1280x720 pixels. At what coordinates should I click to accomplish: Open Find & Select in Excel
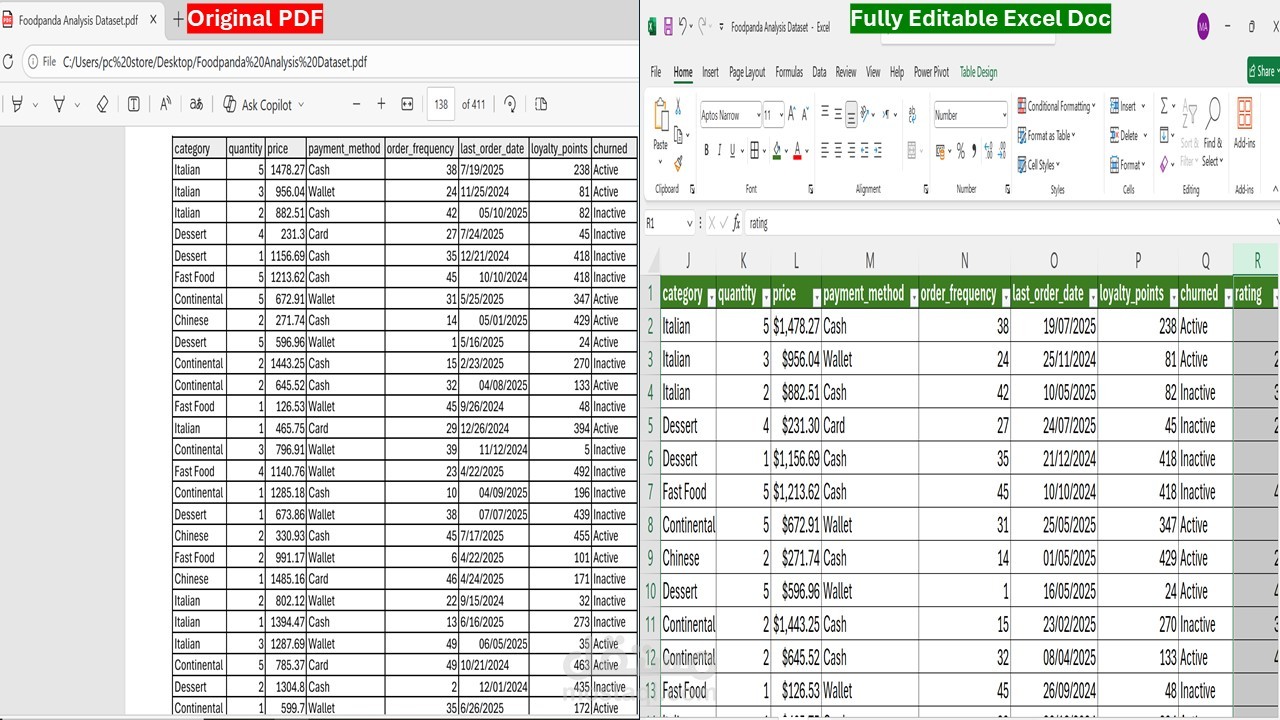point(1212,132)
